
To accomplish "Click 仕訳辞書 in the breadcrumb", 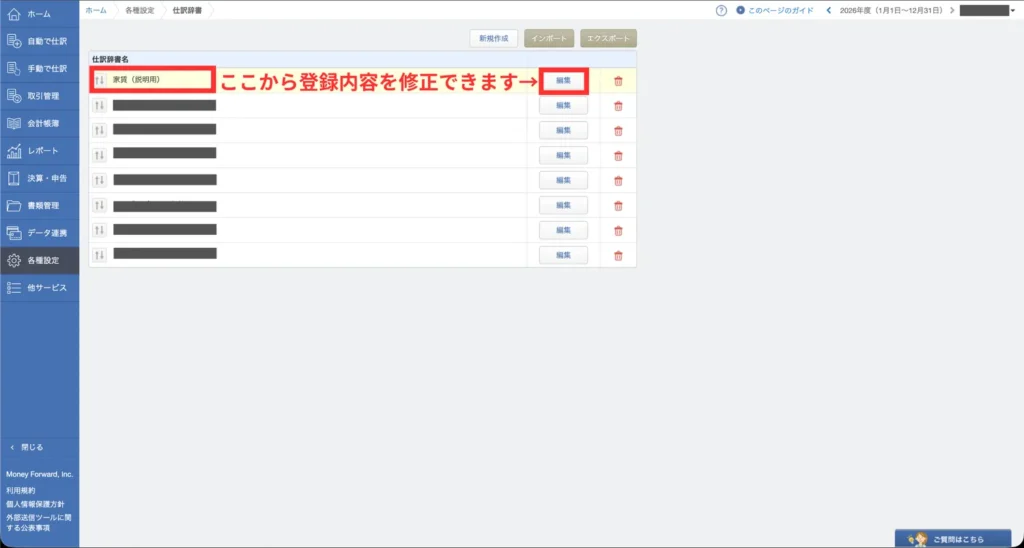I will (187, 10).
